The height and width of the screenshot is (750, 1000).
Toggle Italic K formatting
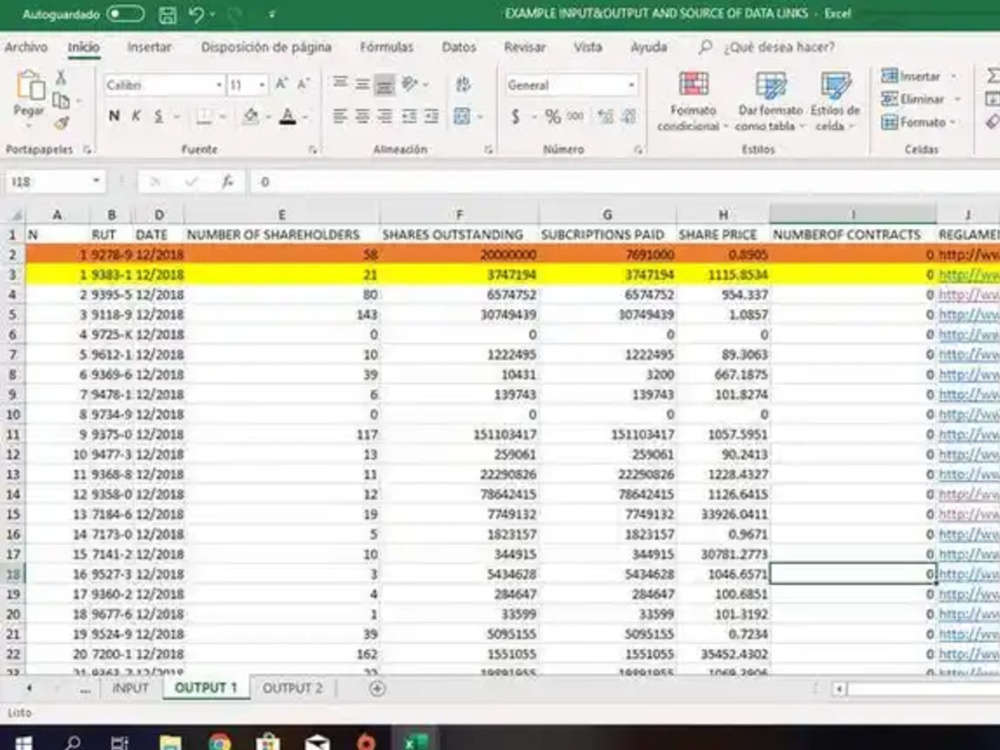[x=136, y=116]
